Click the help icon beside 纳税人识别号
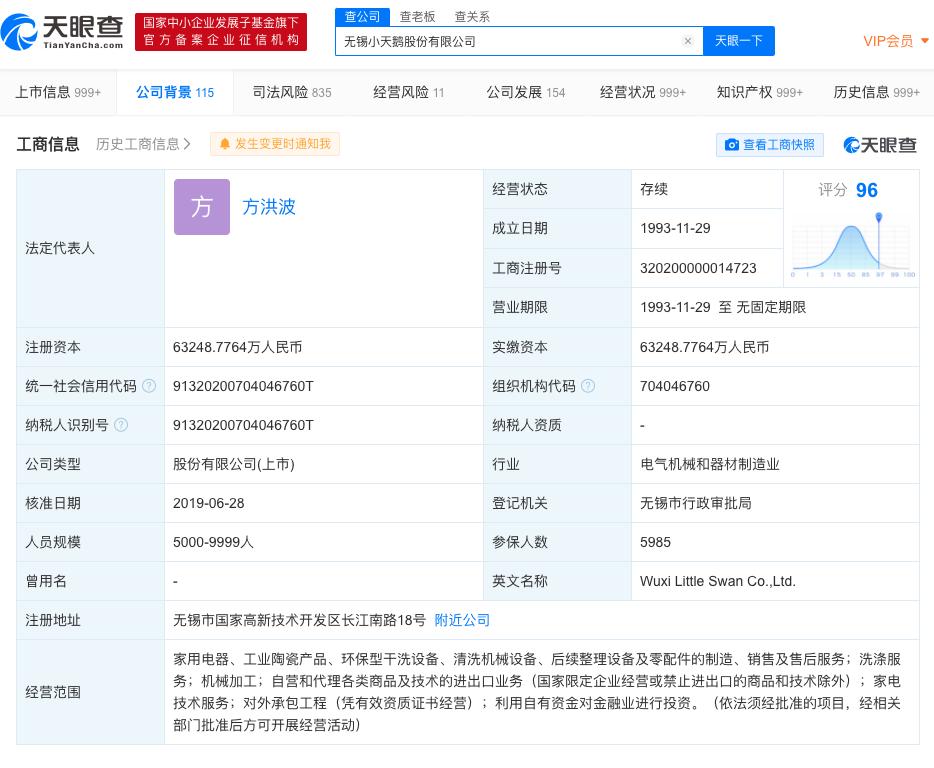This screenshot has width=934, height=768. (121, 425)
